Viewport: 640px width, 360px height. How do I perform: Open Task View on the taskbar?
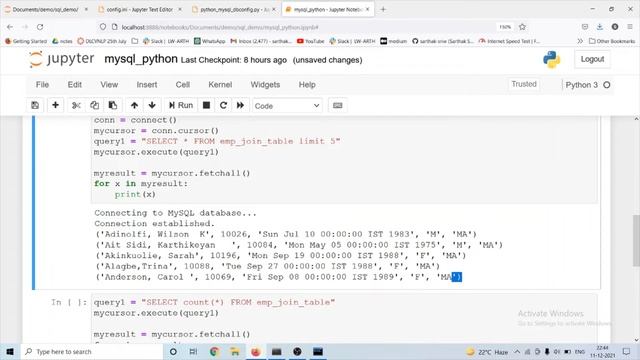[x=193, y=351]
